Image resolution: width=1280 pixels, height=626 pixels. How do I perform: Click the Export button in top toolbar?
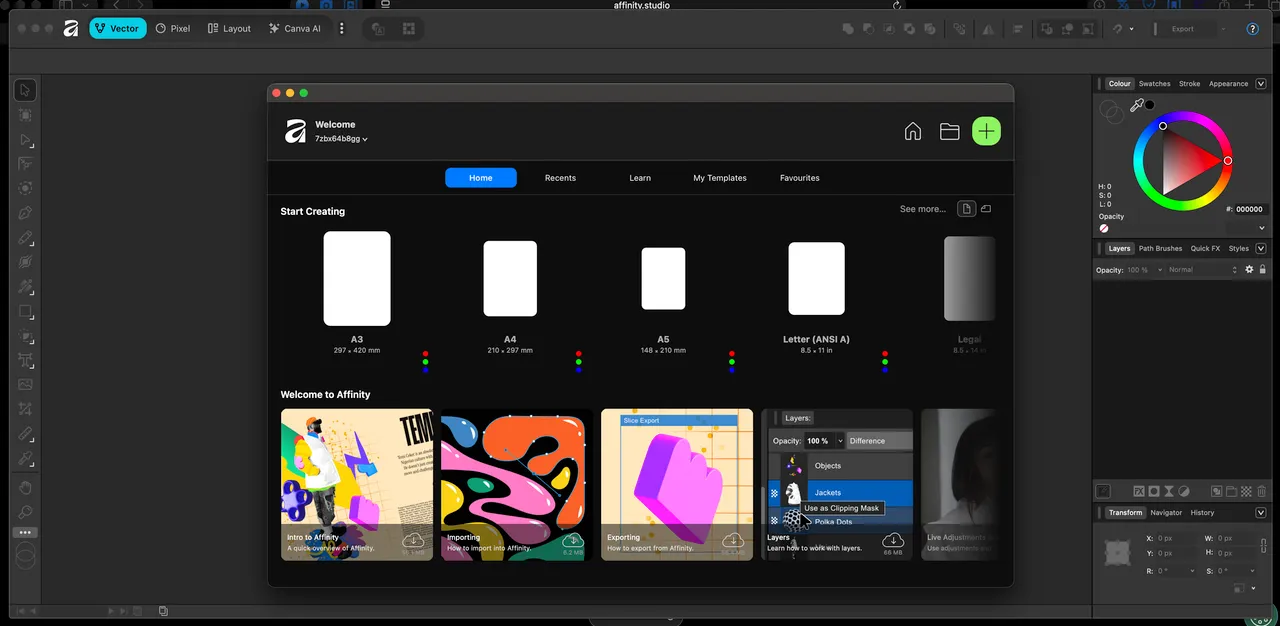pyautogui.click(x=1183, y=29)
